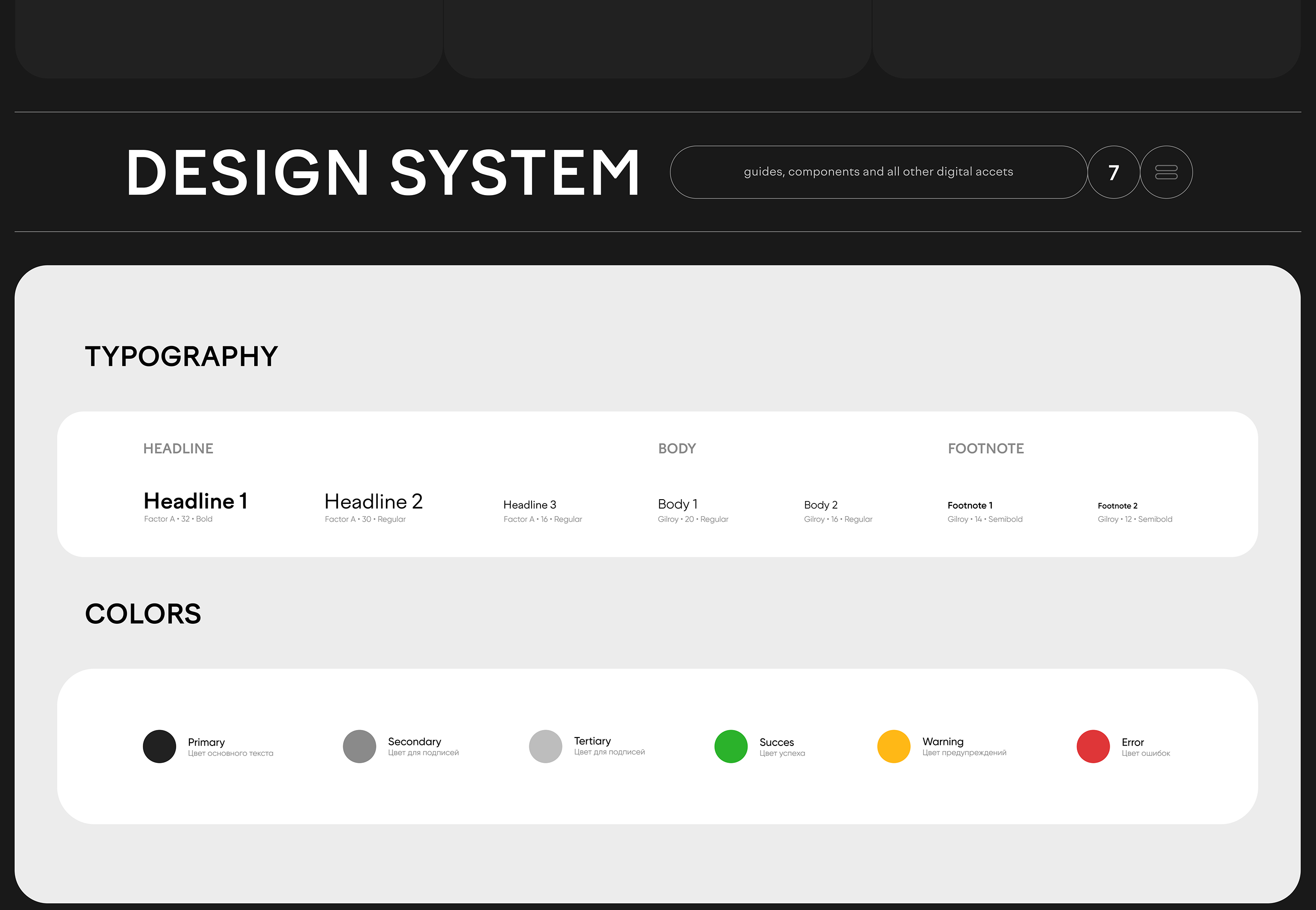
Task: Click the Headline 3 text style
Action: pyautogui.click(x=530, y=505)
